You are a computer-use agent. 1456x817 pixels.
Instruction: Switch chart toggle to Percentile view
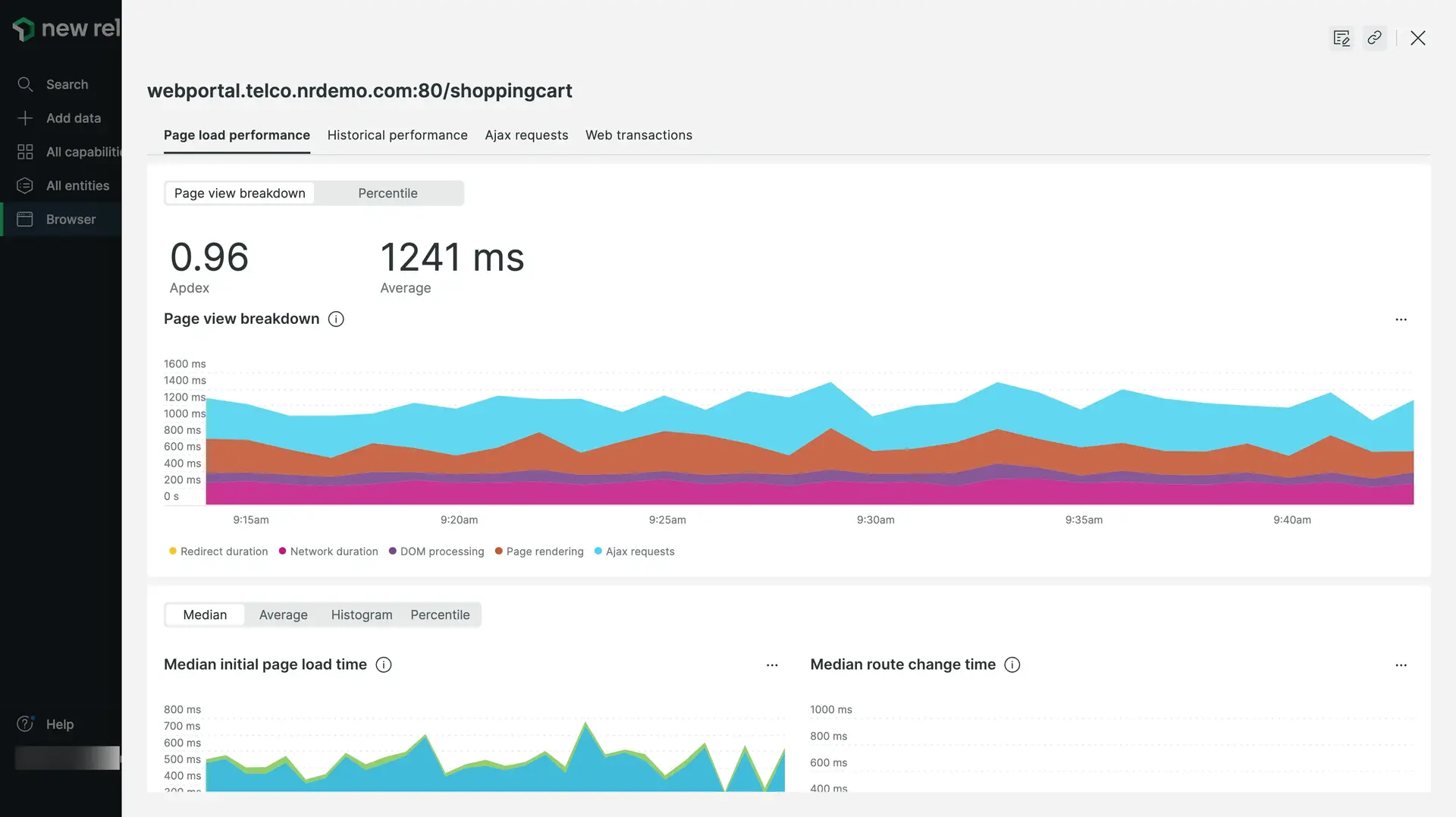(388, 193)
